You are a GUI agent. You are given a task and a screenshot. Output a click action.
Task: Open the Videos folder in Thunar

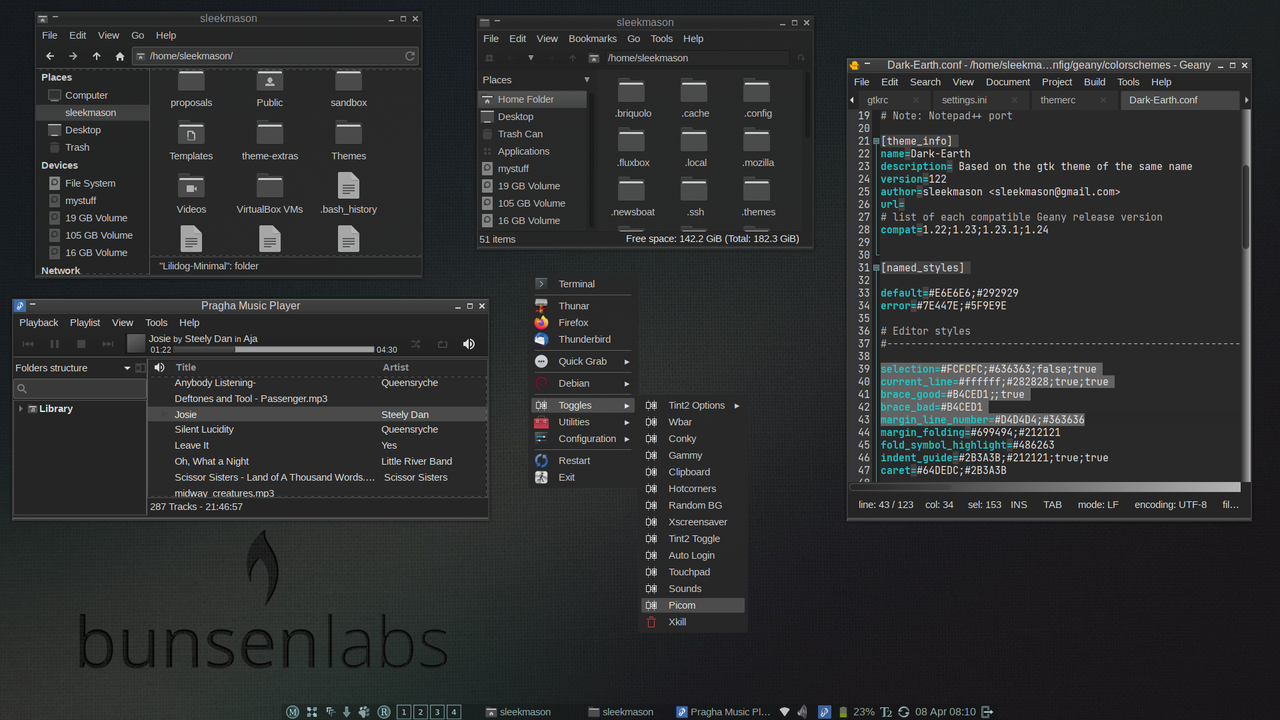click(x=191, y=186)
